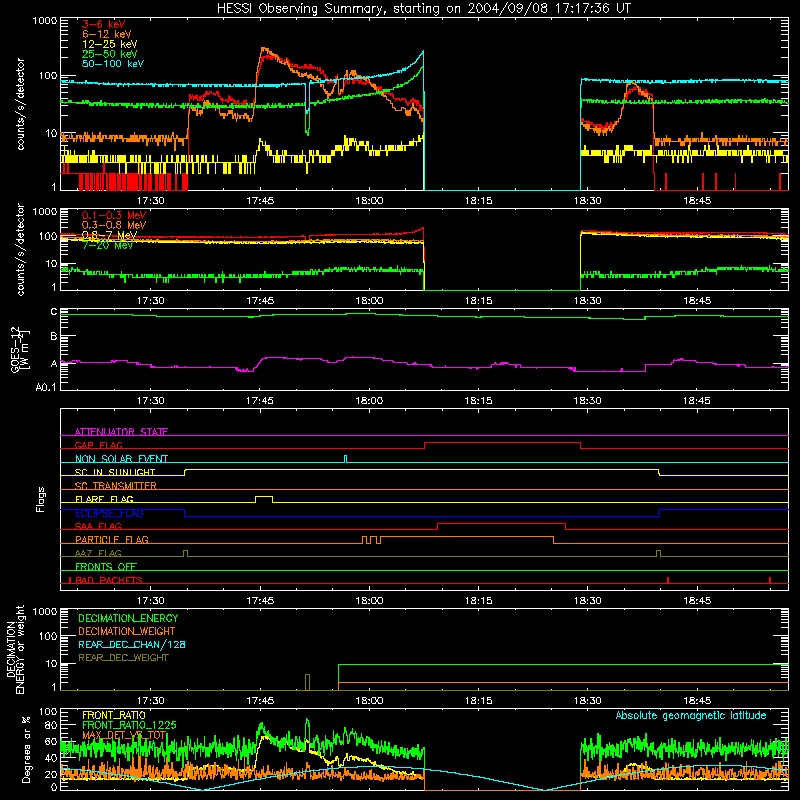Select the 50-100 keV legend label
The height and width of the screenshot is (800, 800).
click(x=113, y=64)
